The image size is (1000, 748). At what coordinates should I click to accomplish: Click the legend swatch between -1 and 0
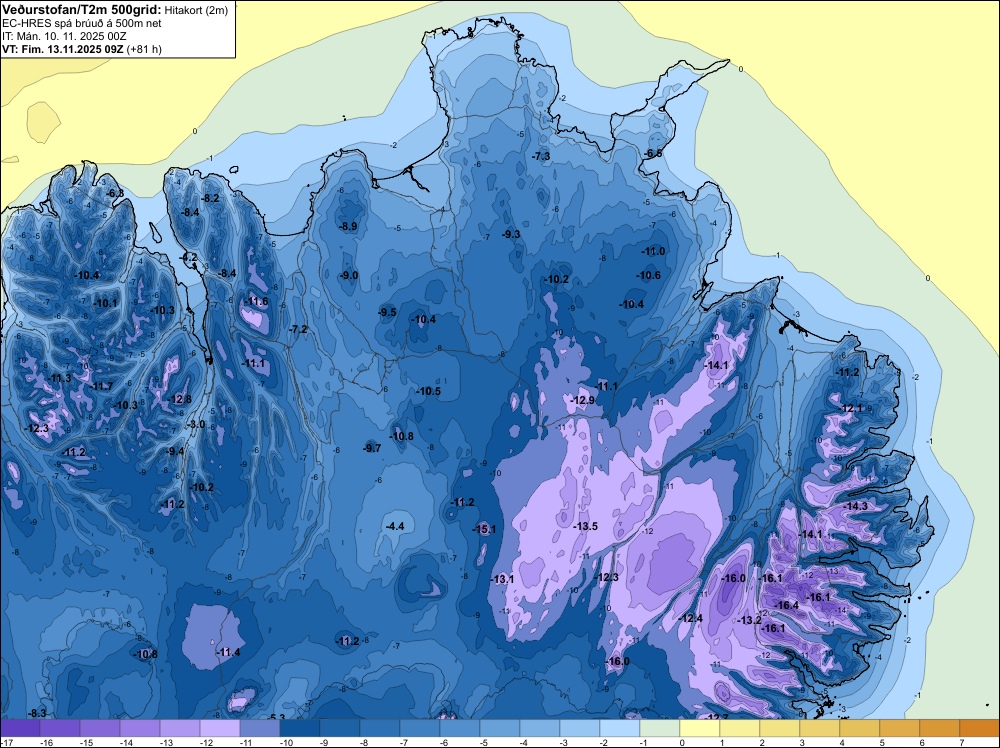click(659, 728)
